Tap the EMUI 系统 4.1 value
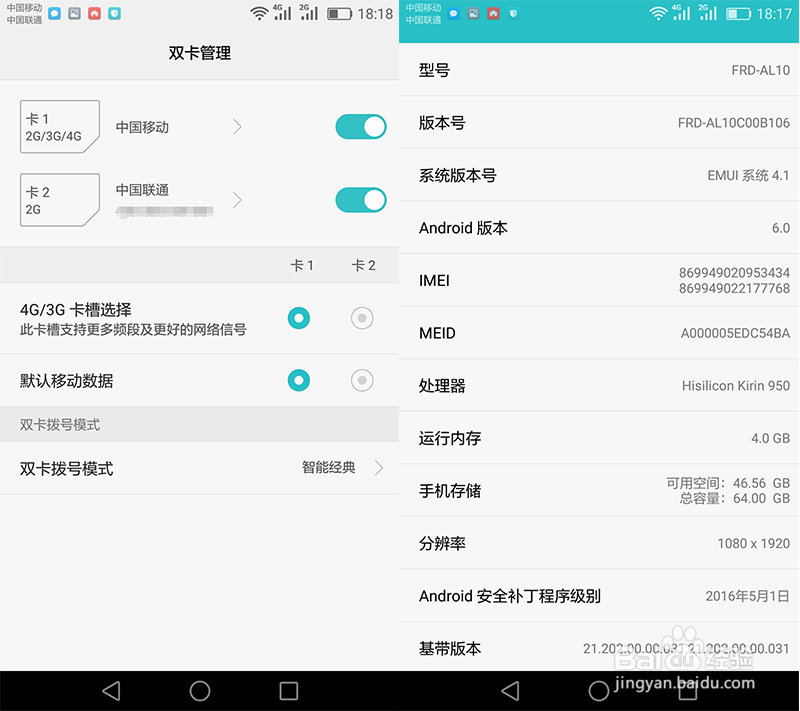This screenshot has width=800, height=711. pyautogui.click(x=748, y=175)
